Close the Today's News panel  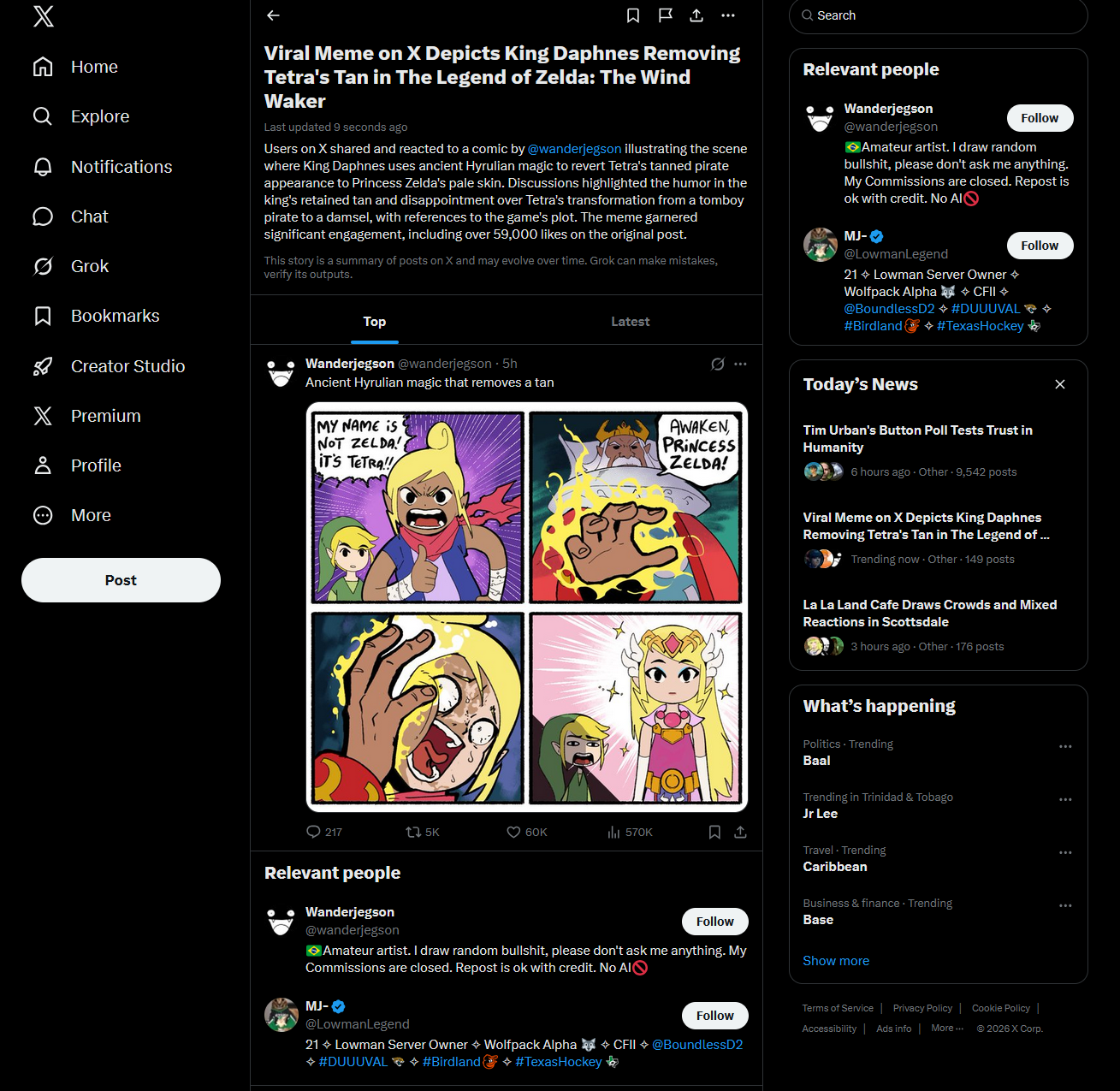click(x=1060, y=384)
